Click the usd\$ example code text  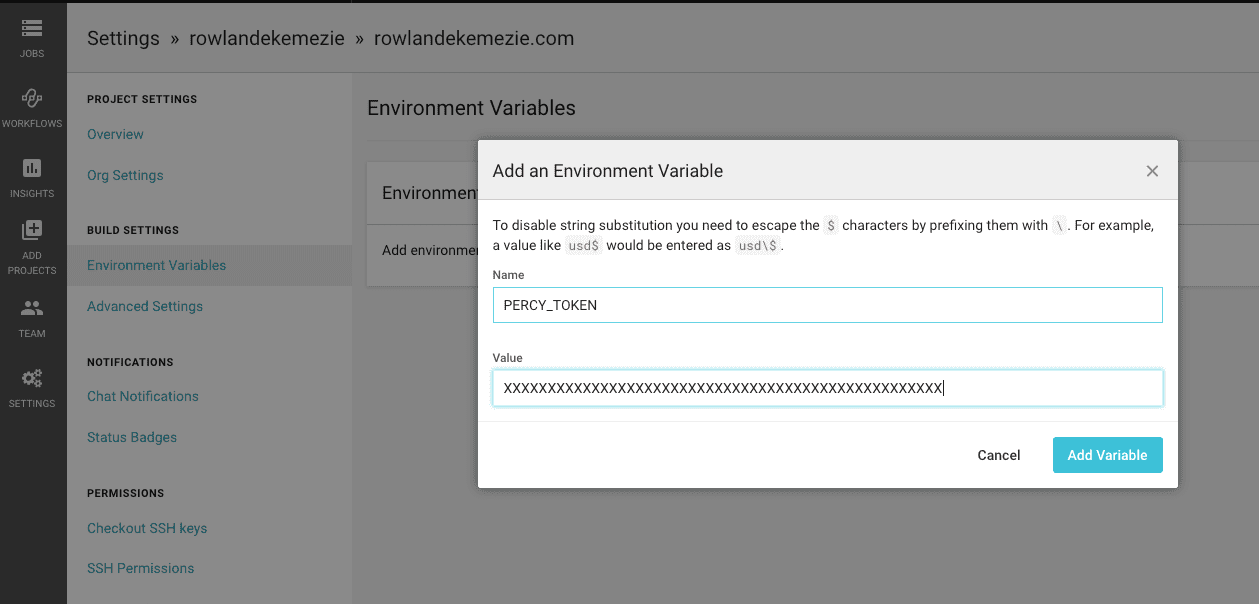757,246
